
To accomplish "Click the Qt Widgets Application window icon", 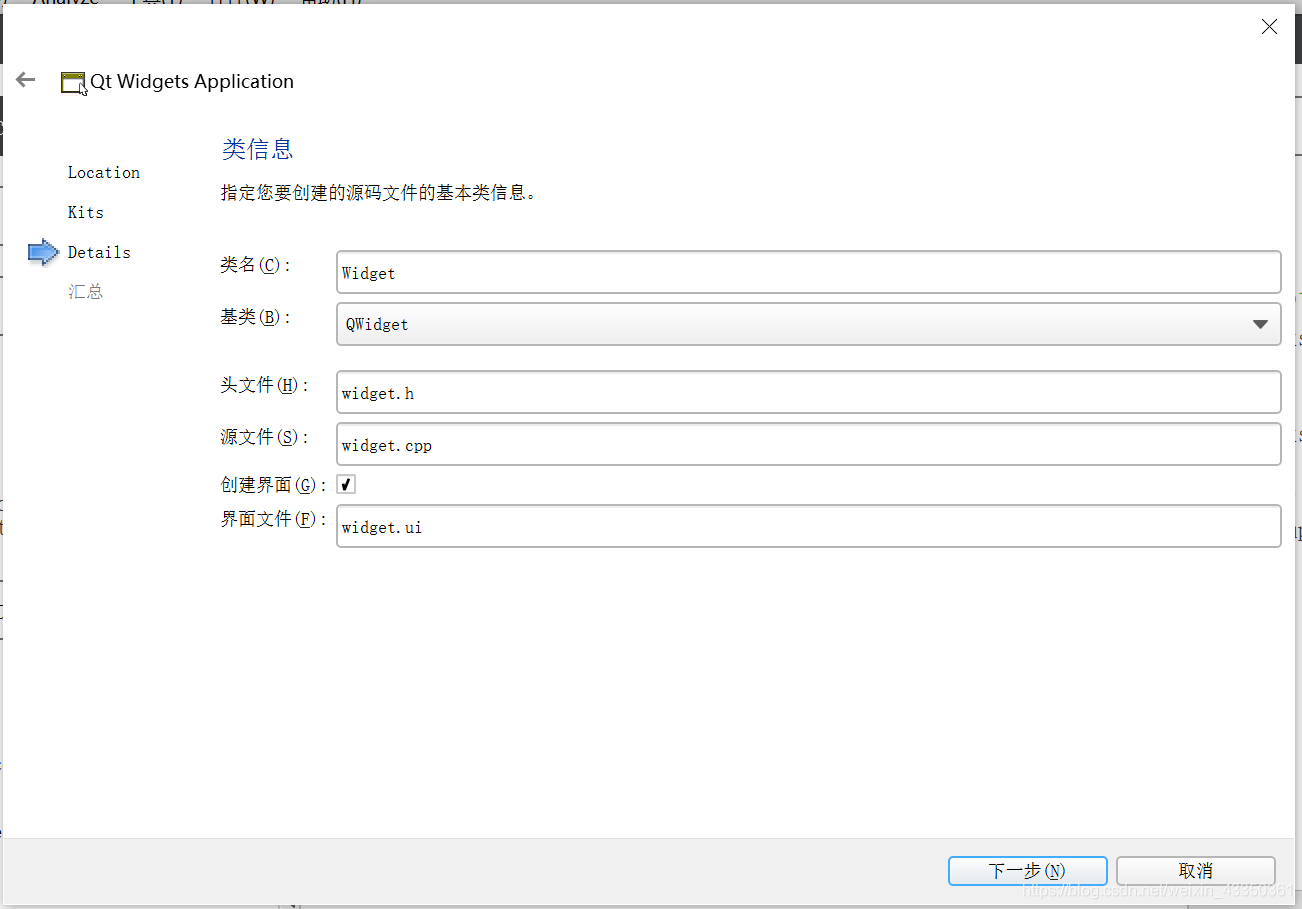I will pyautogui.click(x=73, y=83).
